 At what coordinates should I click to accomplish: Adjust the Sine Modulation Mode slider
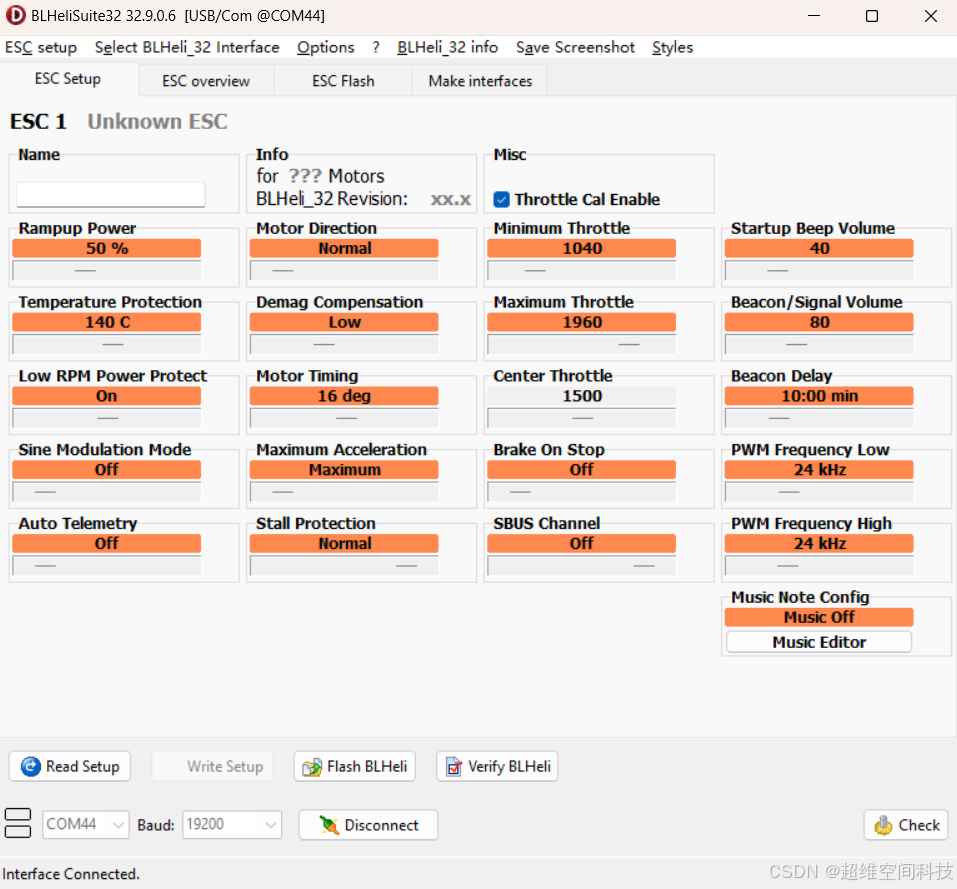tap(106, 492)
